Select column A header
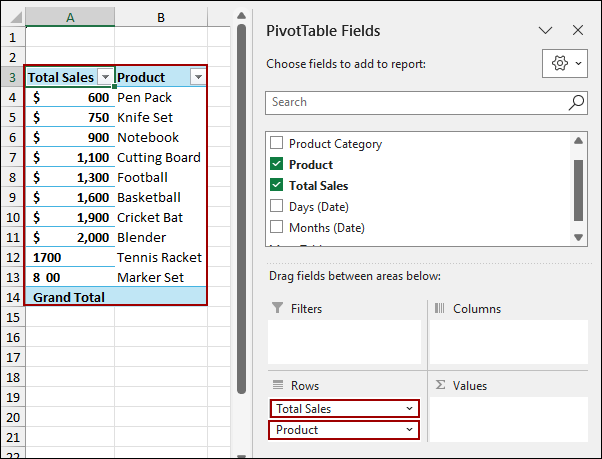The height and width of the screenshot is (459, 602). pos(70,17)
